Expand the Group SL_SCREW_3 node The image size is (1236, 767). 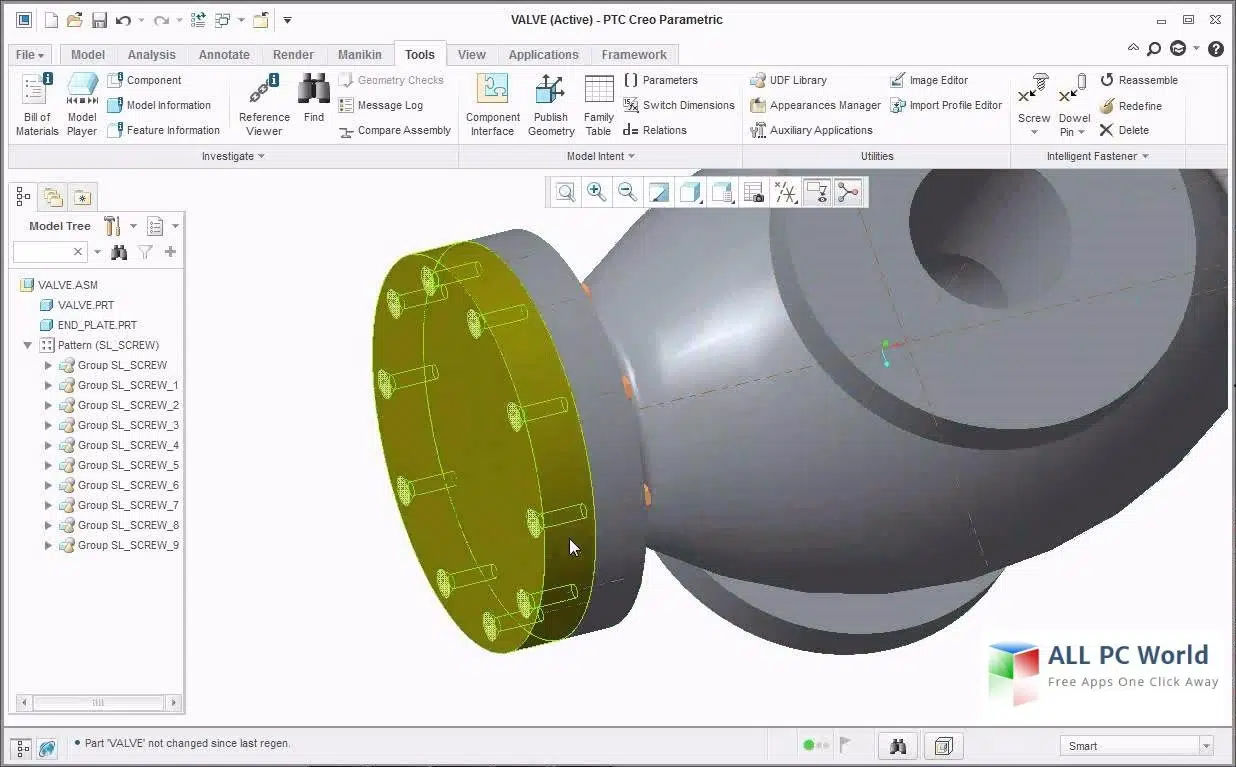coord(48,425)
